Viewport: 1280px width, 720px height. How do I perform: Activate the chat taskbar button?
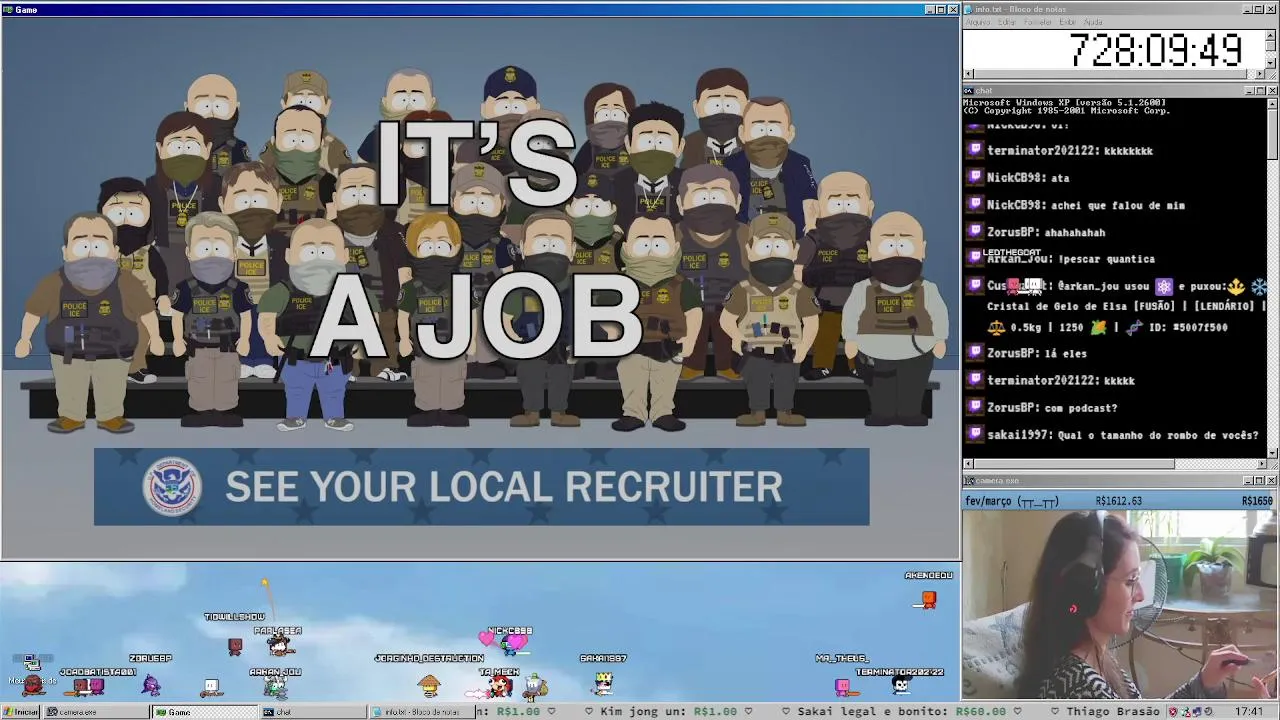(x=312, y=712)
